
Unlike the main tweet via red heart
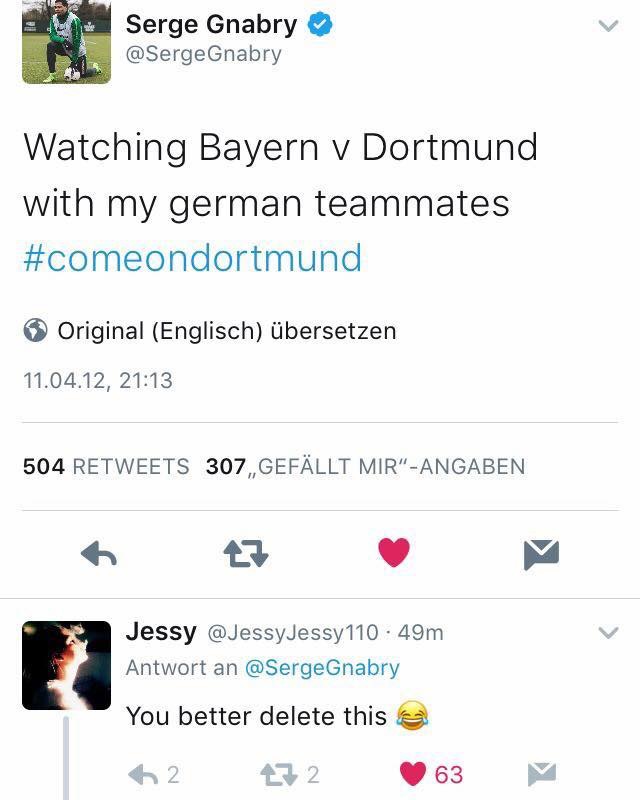coord(393,553)
